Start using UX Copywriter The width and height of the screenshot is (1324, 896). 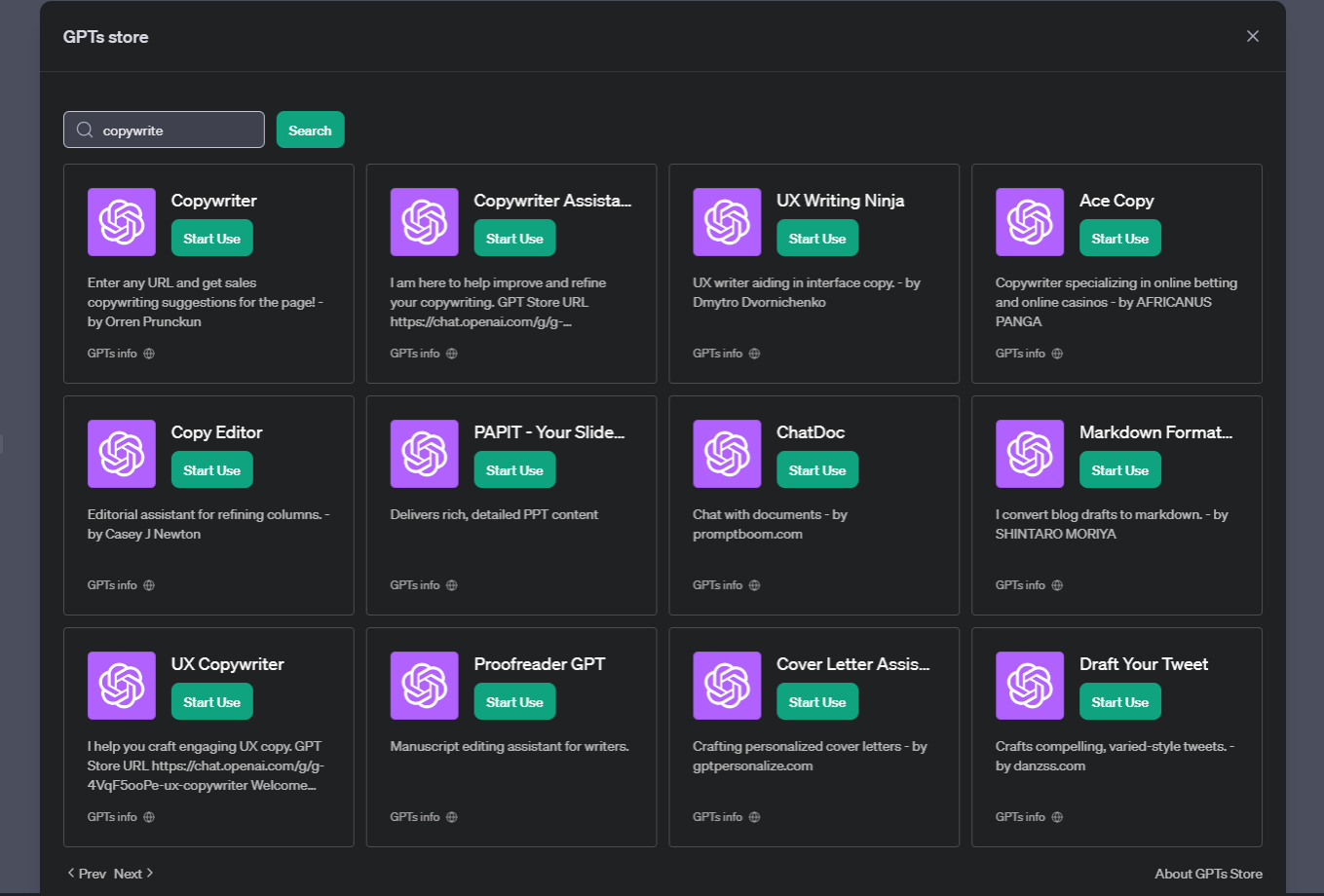pos(212,702)
